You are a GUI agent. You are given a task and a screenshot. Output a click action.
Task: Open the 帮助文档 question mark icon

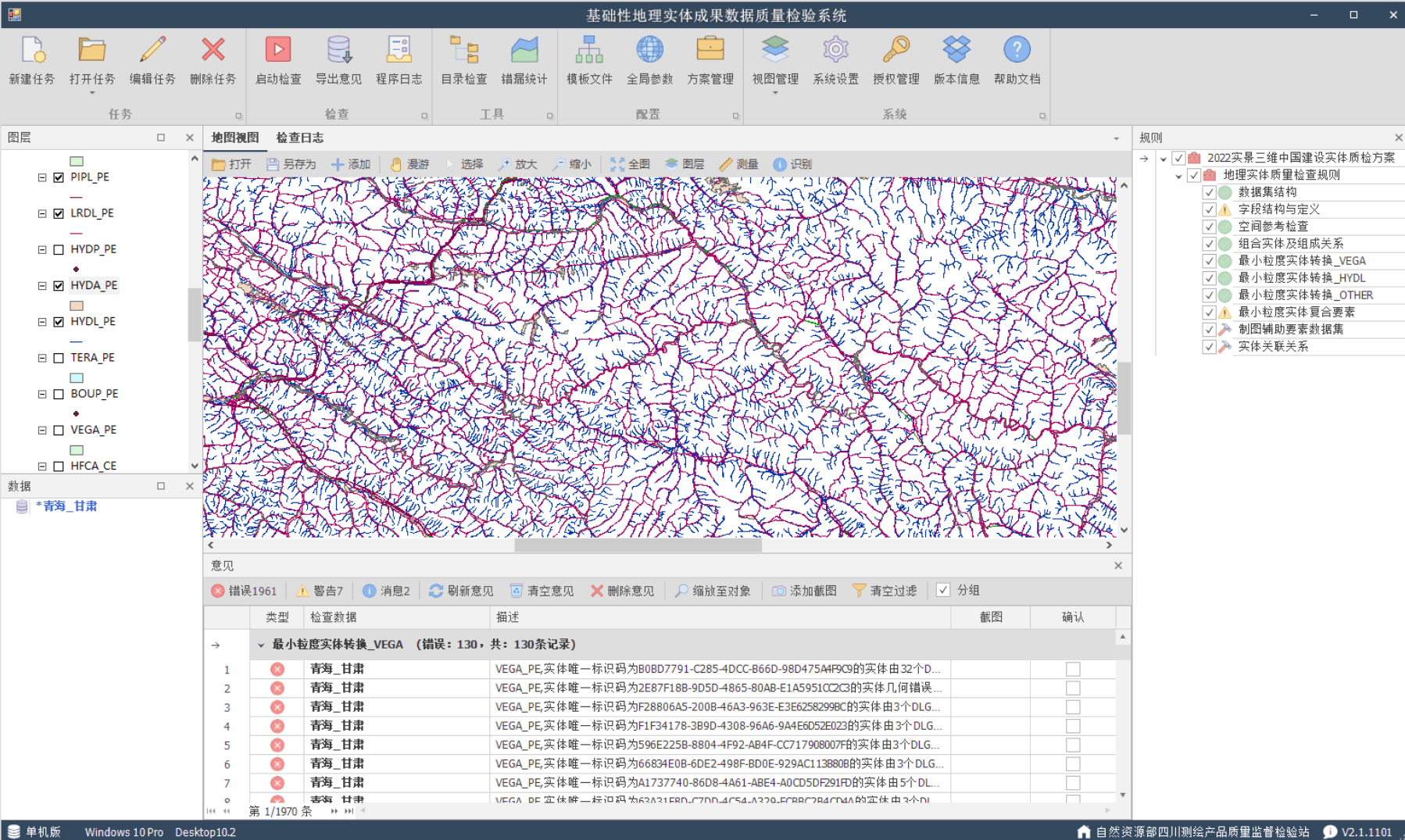coord(1017,50)
